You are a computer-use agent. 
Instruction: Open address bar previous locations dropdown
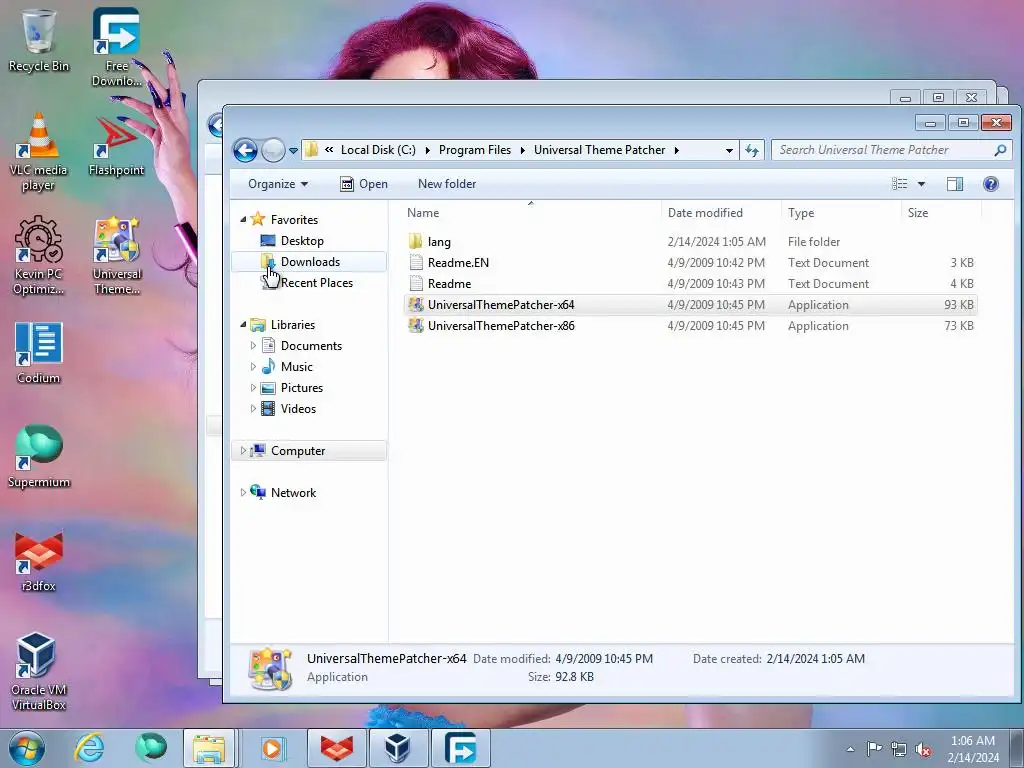pyautogui.click(x=729, y=150)
